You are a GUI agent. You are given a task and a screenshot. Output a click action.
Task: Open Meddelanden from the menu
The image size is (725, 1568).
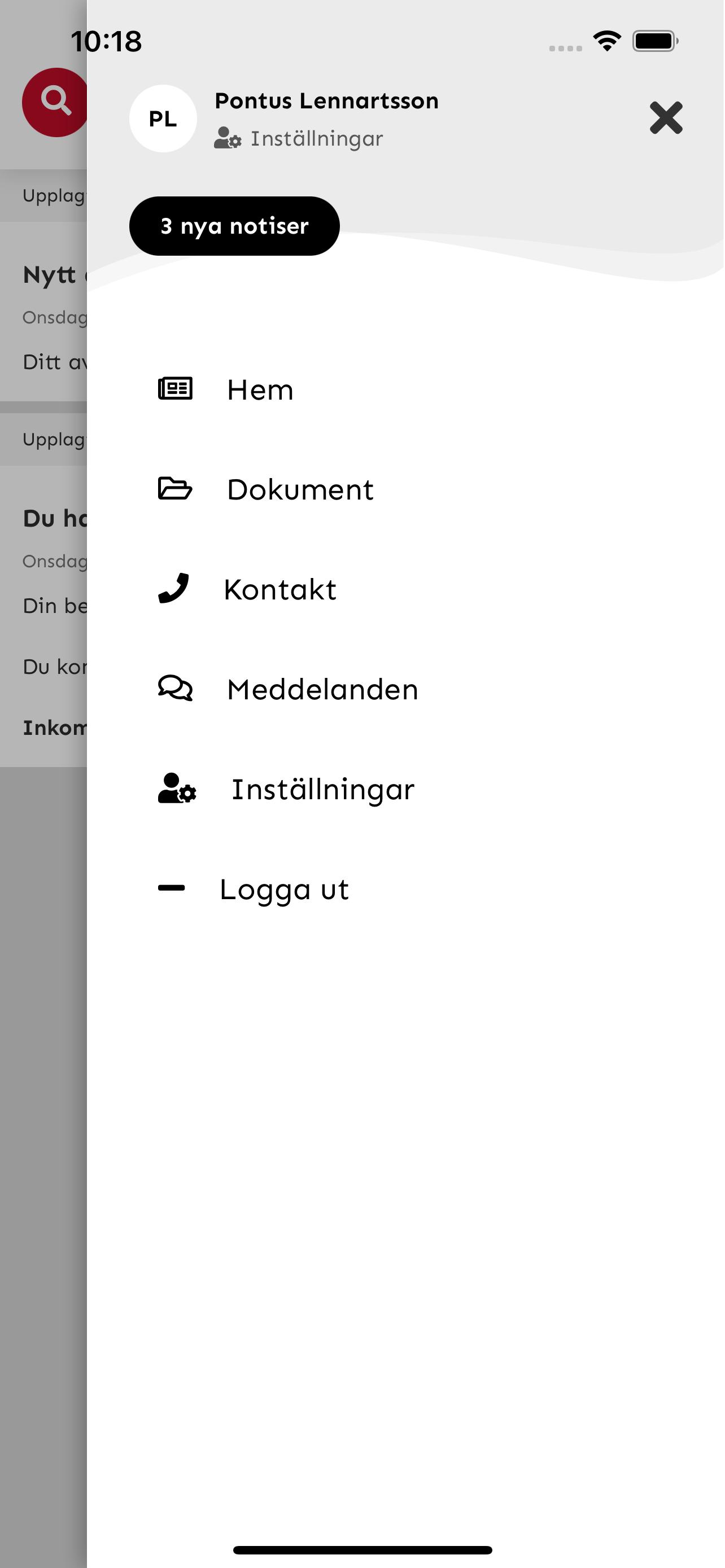tap(322, 689)
